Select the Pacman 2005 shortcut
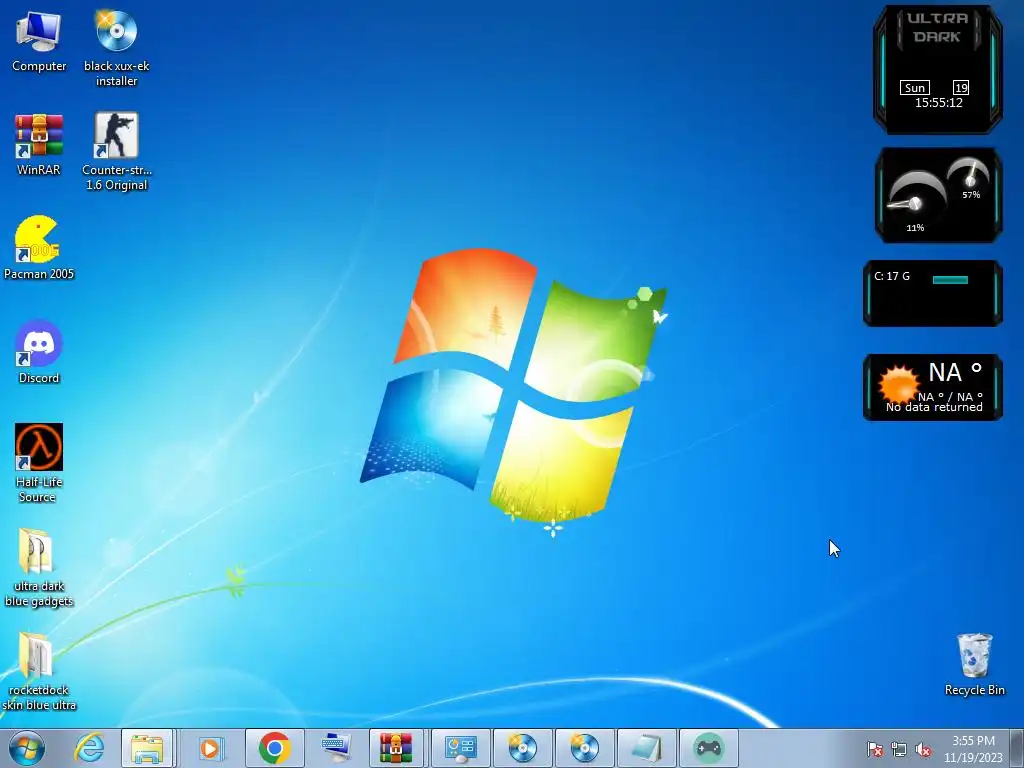This screenshot has width=1024, height=768. [39, 248]
